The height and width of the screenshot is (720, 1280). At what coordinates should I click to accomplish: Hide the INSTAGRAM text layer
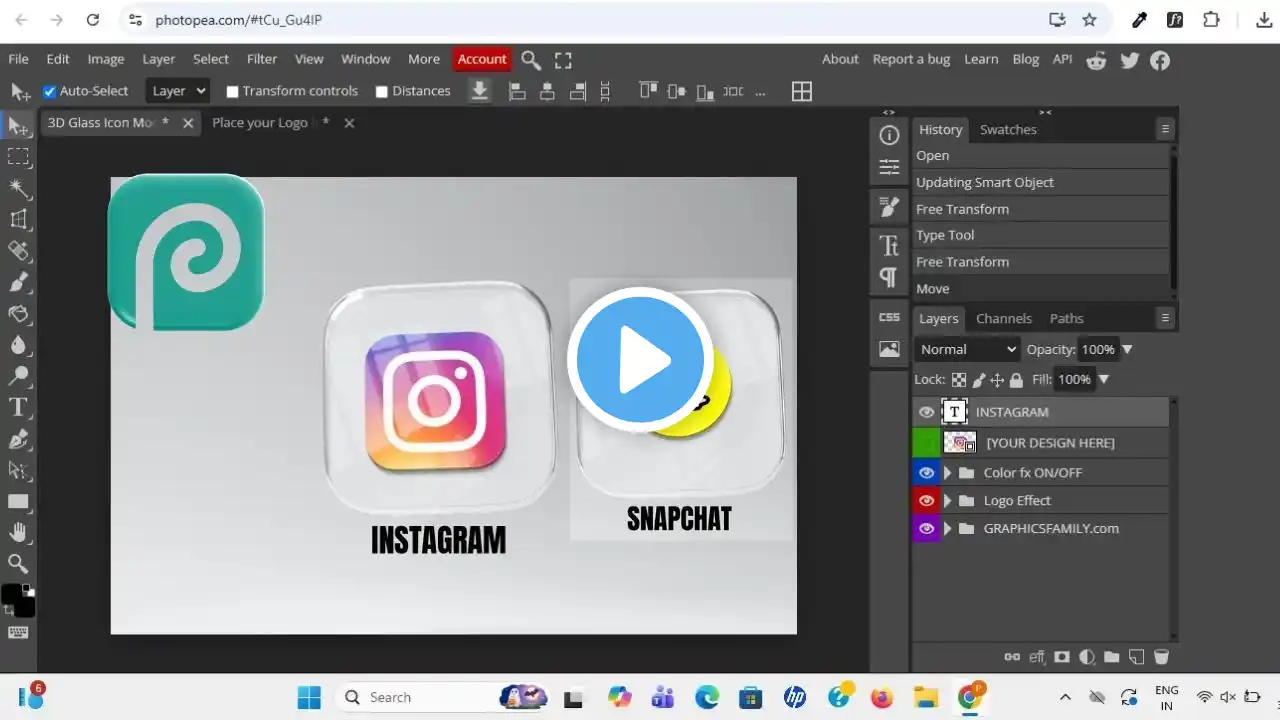(927, 412)
